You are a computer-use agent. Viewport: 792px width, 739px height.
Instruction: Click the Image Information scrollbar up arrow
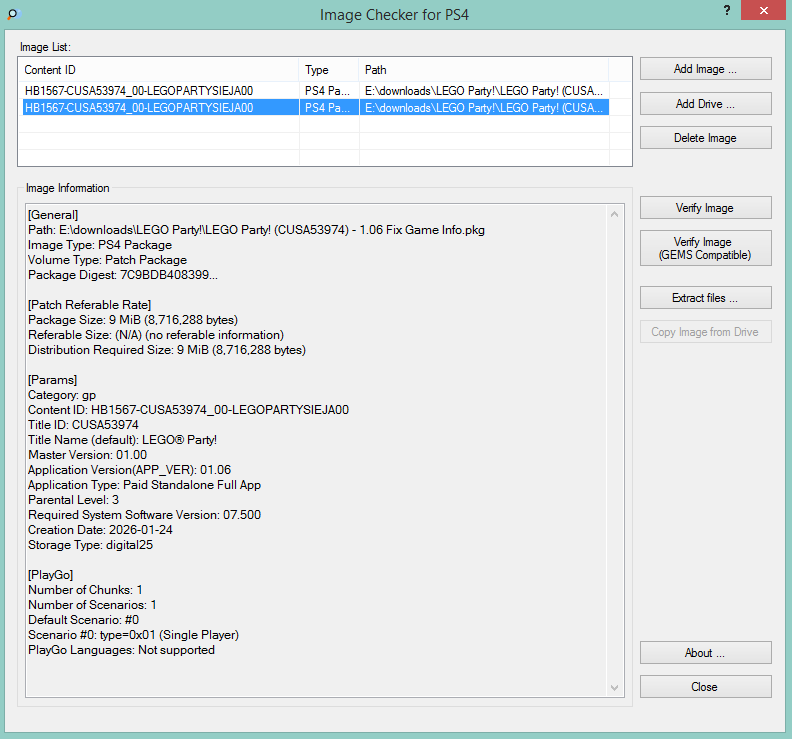[615, 213]
